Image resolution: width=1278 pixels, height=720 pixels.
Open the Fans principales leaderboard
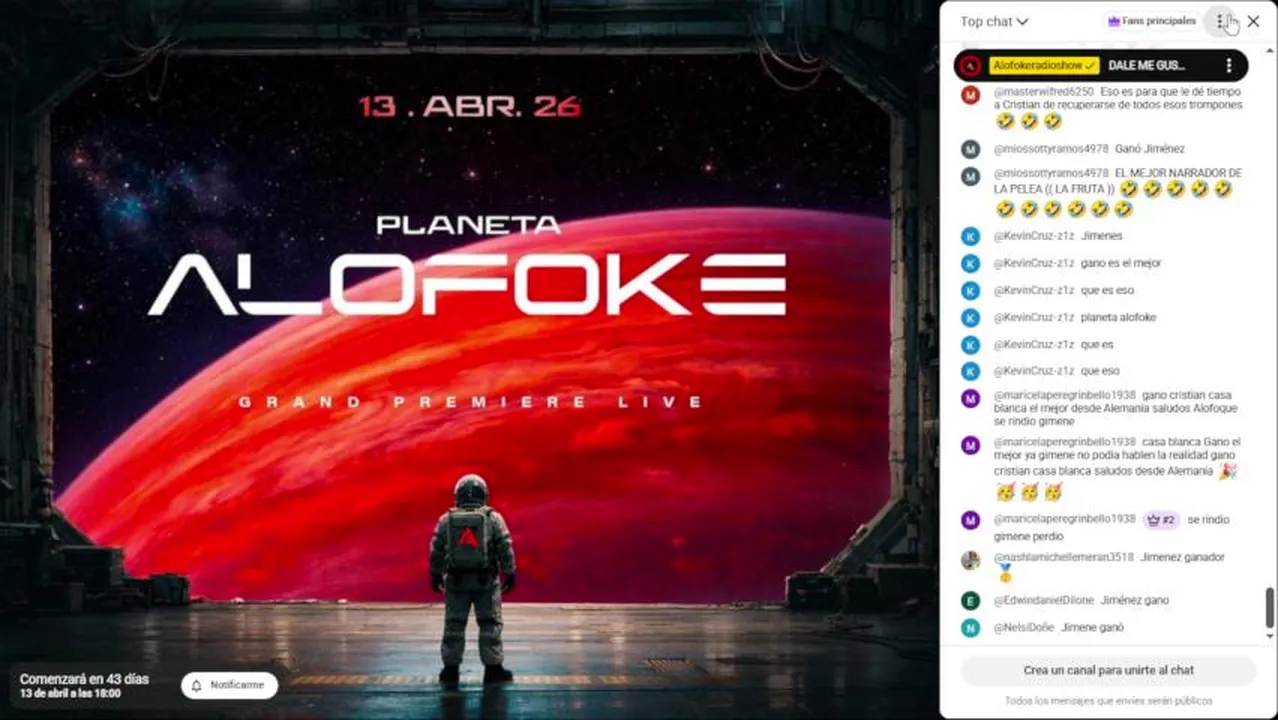click(x=1152, y=21)
